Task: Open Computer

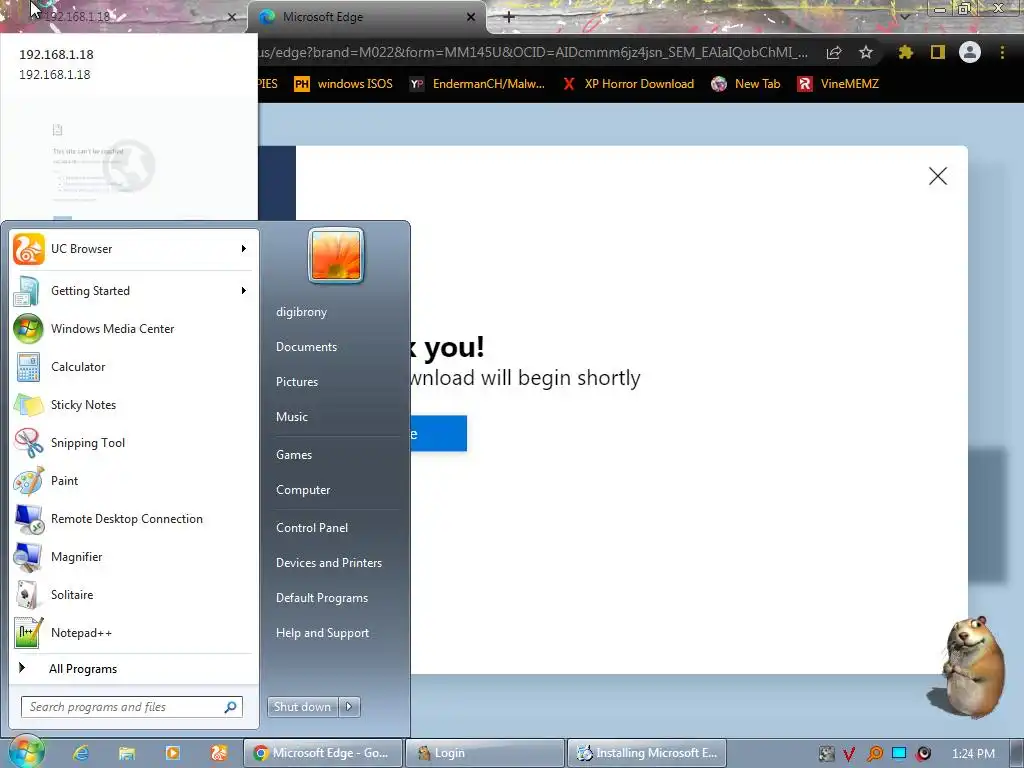Action: point(303,490)
